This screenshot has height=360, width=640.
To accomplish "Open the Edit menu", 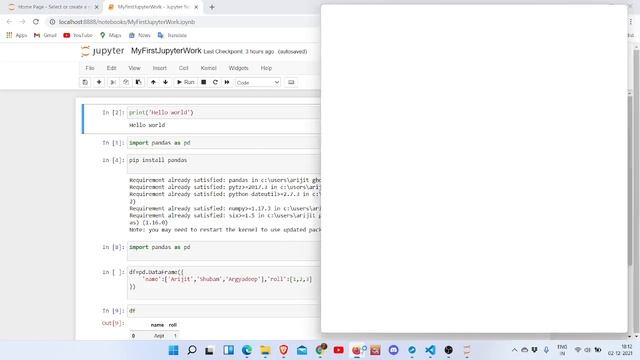I will [x=111, y=68].
